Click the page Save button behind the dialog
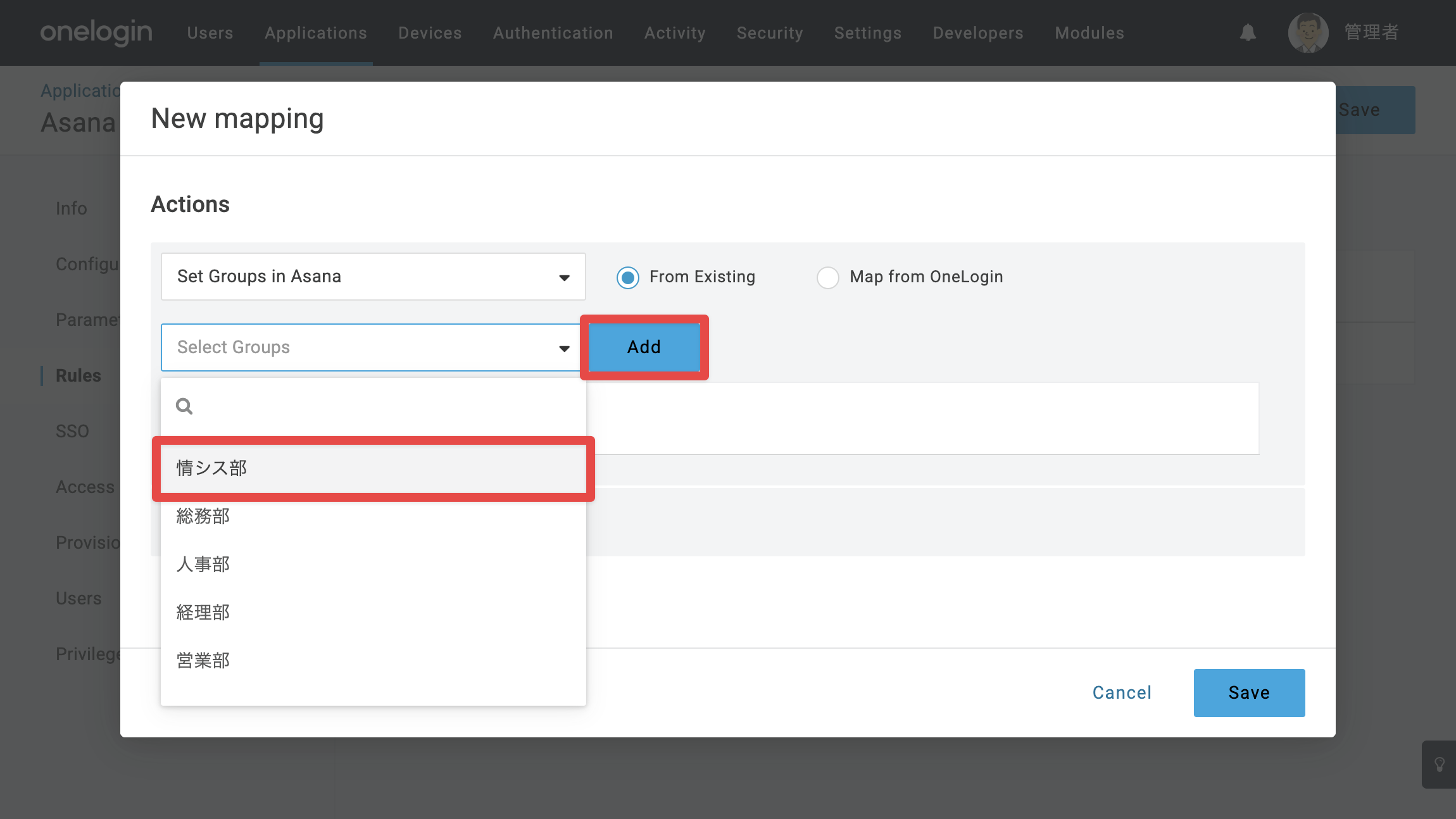This screenshot has width=1456, height=819. (x=1375, y=110)
